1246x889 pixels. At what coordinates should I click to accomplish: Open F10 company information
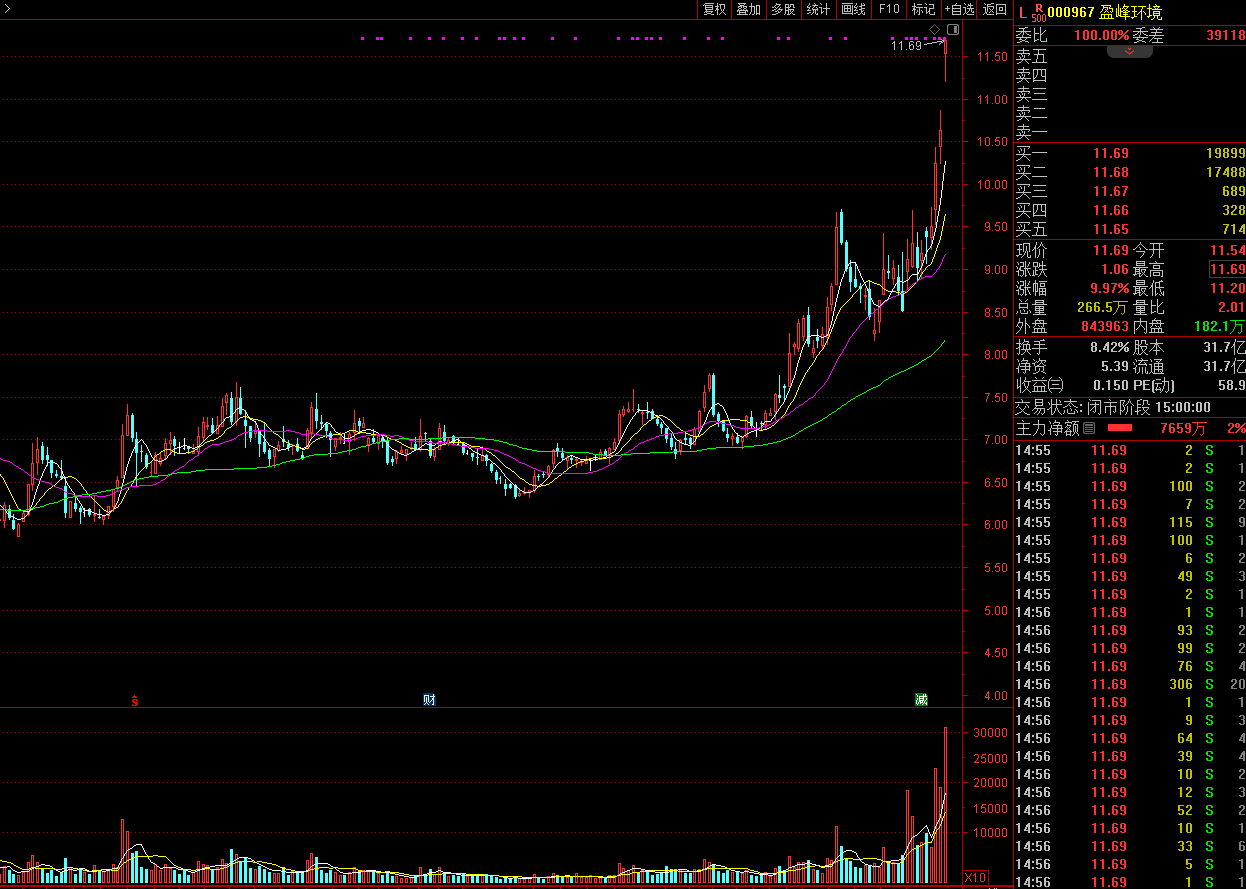(x=888, y=10)
